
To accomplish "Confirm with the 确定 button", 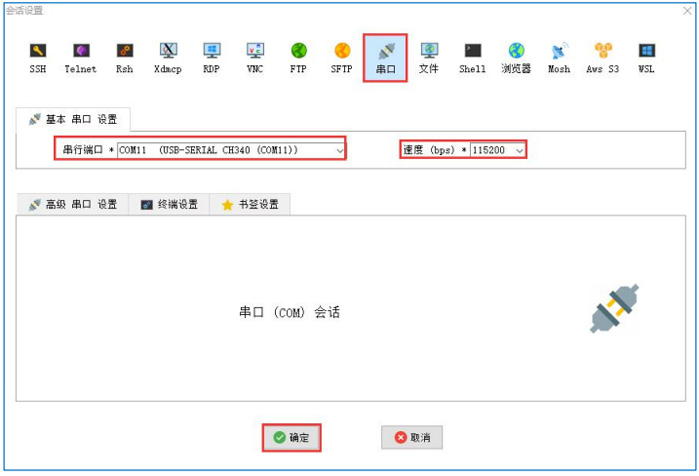I will (292, 438).
